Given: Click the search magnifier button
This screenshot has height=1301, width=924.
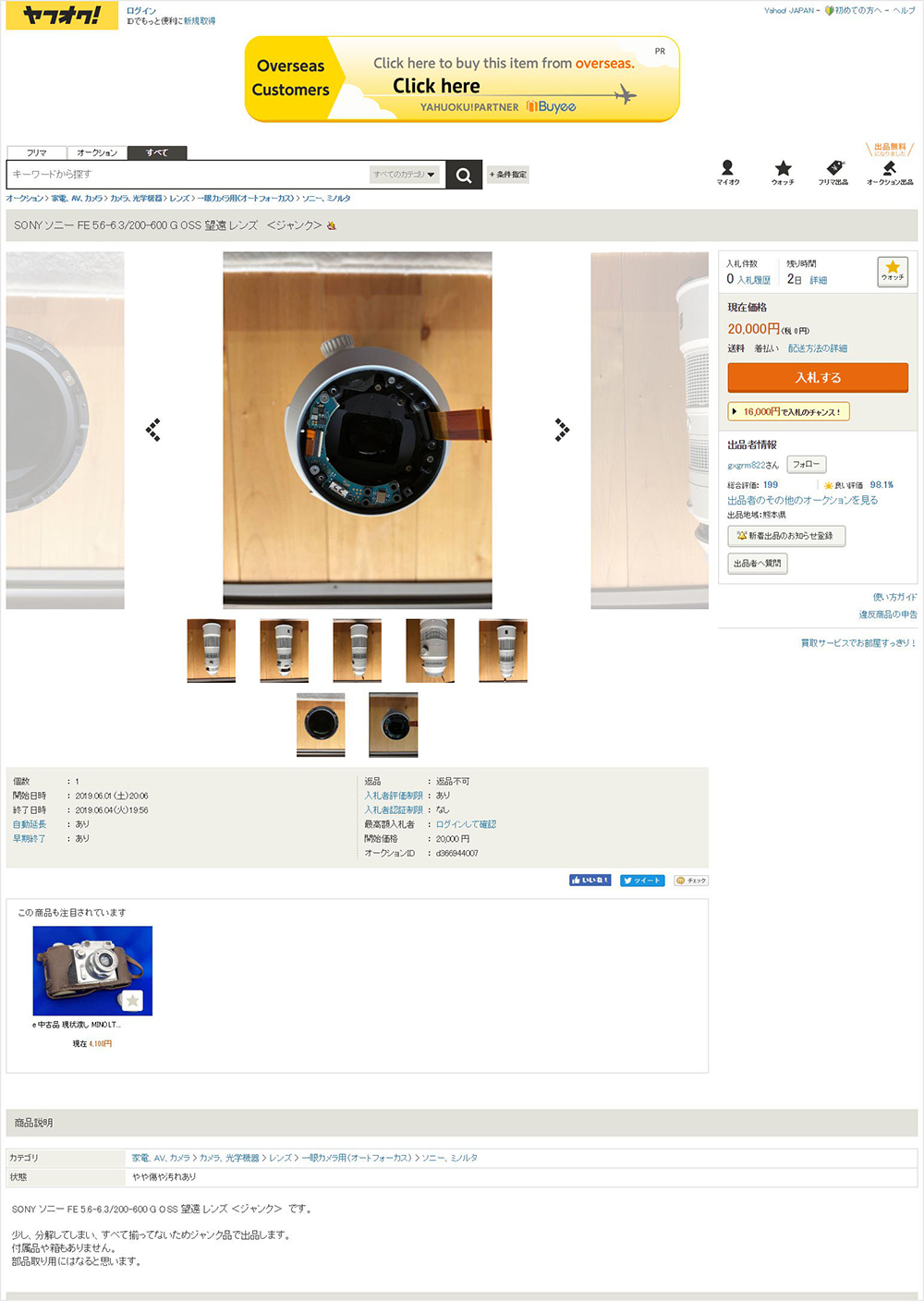Looking at the screenshot, I should [x=464, y=175].
